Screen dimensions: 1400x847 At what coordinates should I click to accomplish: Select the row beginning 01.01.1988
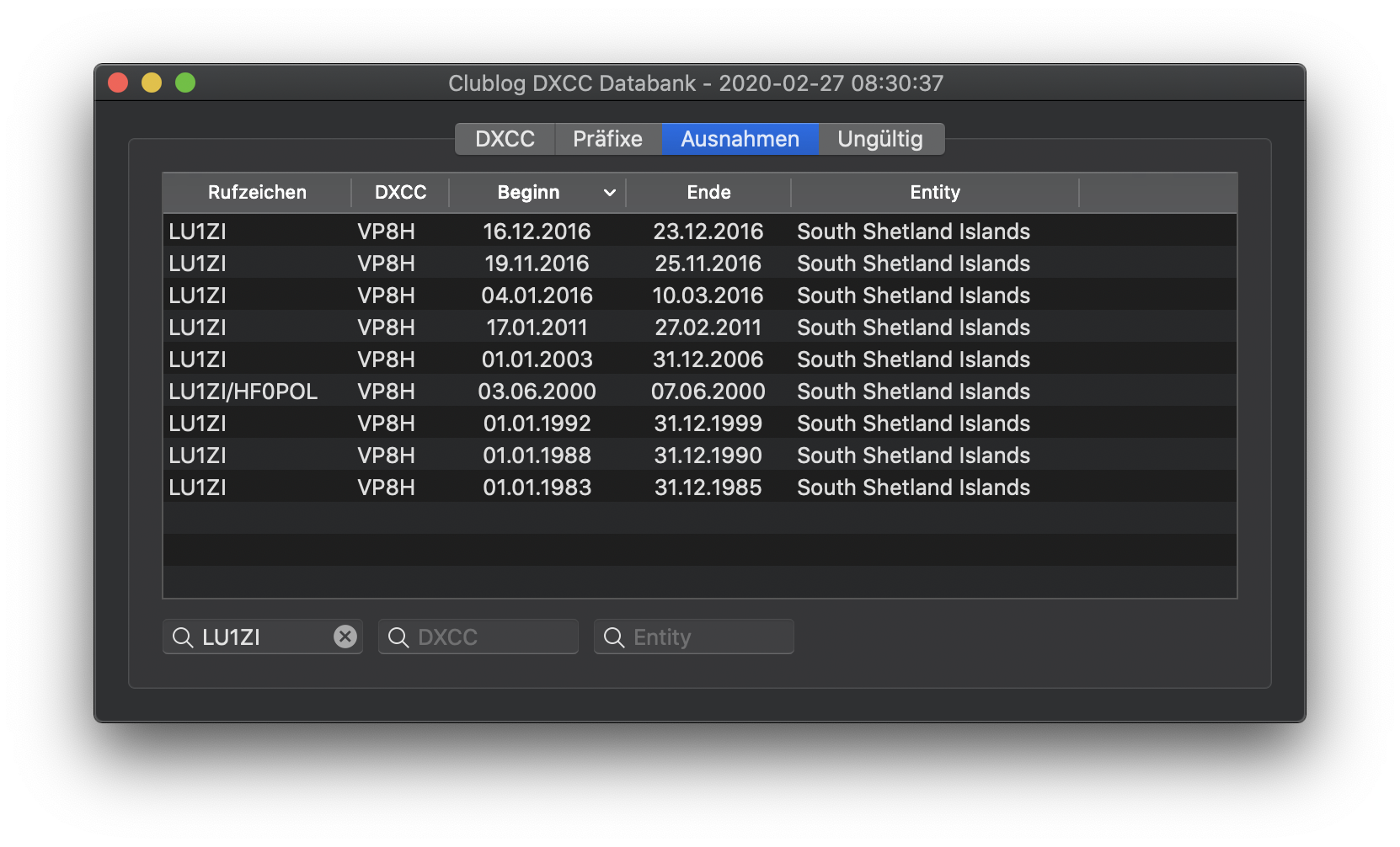700,455
